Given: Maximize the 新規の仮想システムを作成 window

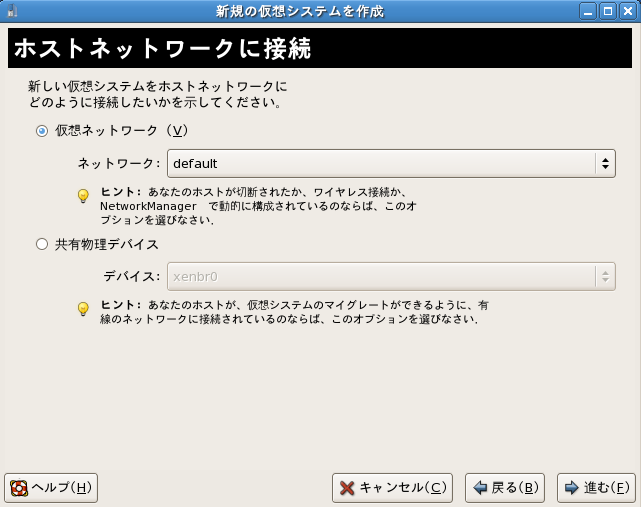Looking at the screenshot, I should point(608,11).
